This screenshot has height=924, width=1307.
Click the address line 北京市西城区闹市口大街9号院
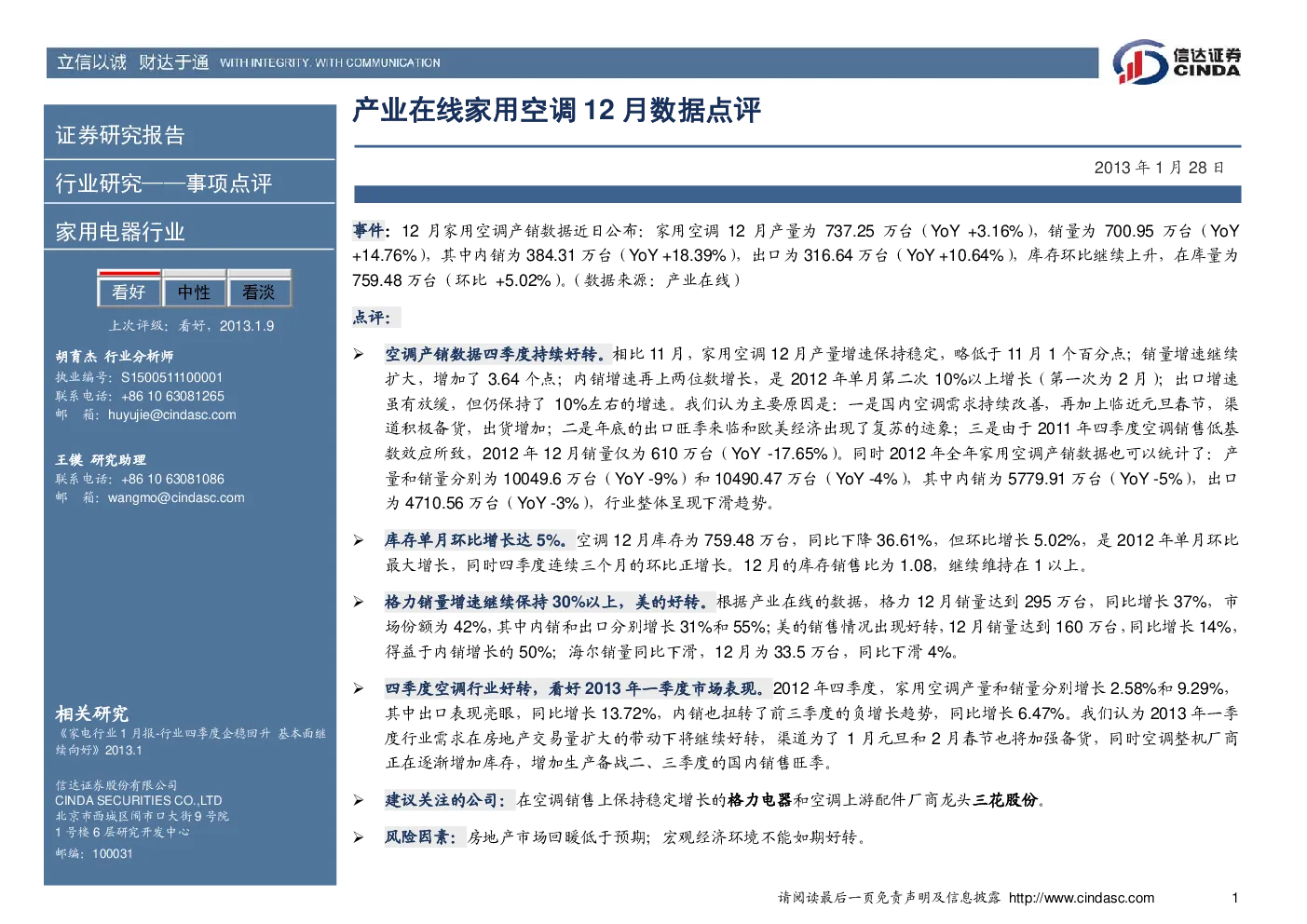(142, 816)
